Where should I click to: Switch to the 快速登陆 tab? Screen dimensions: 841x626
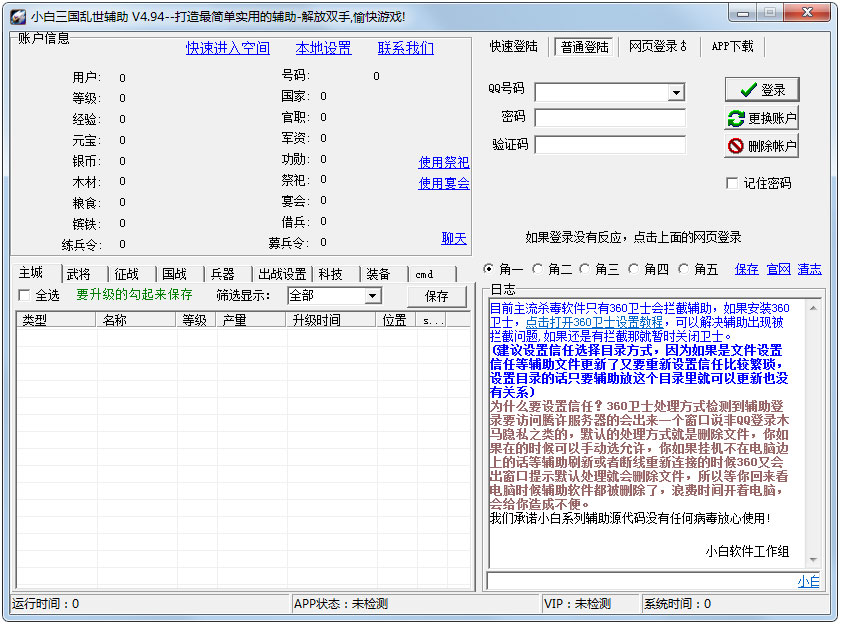513,47
